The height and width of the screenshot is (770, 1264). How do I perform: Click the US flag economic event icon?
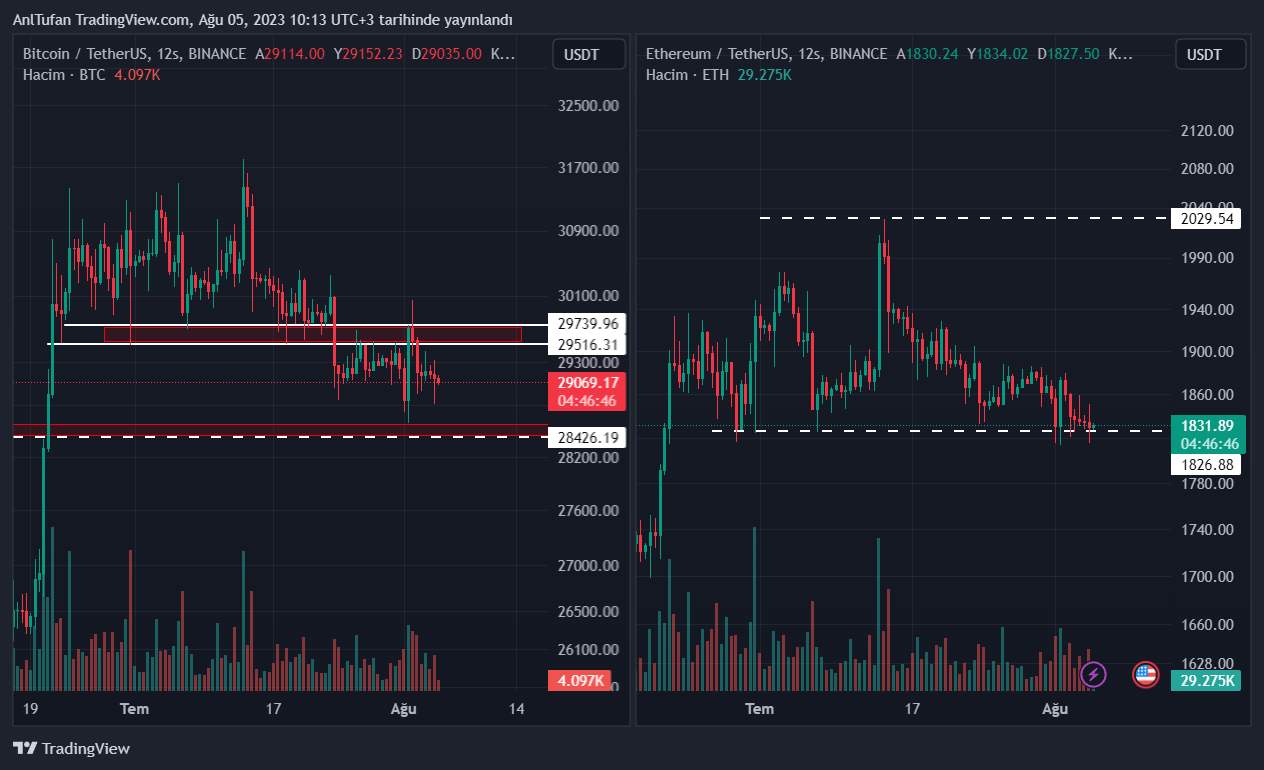[1146, 675]
